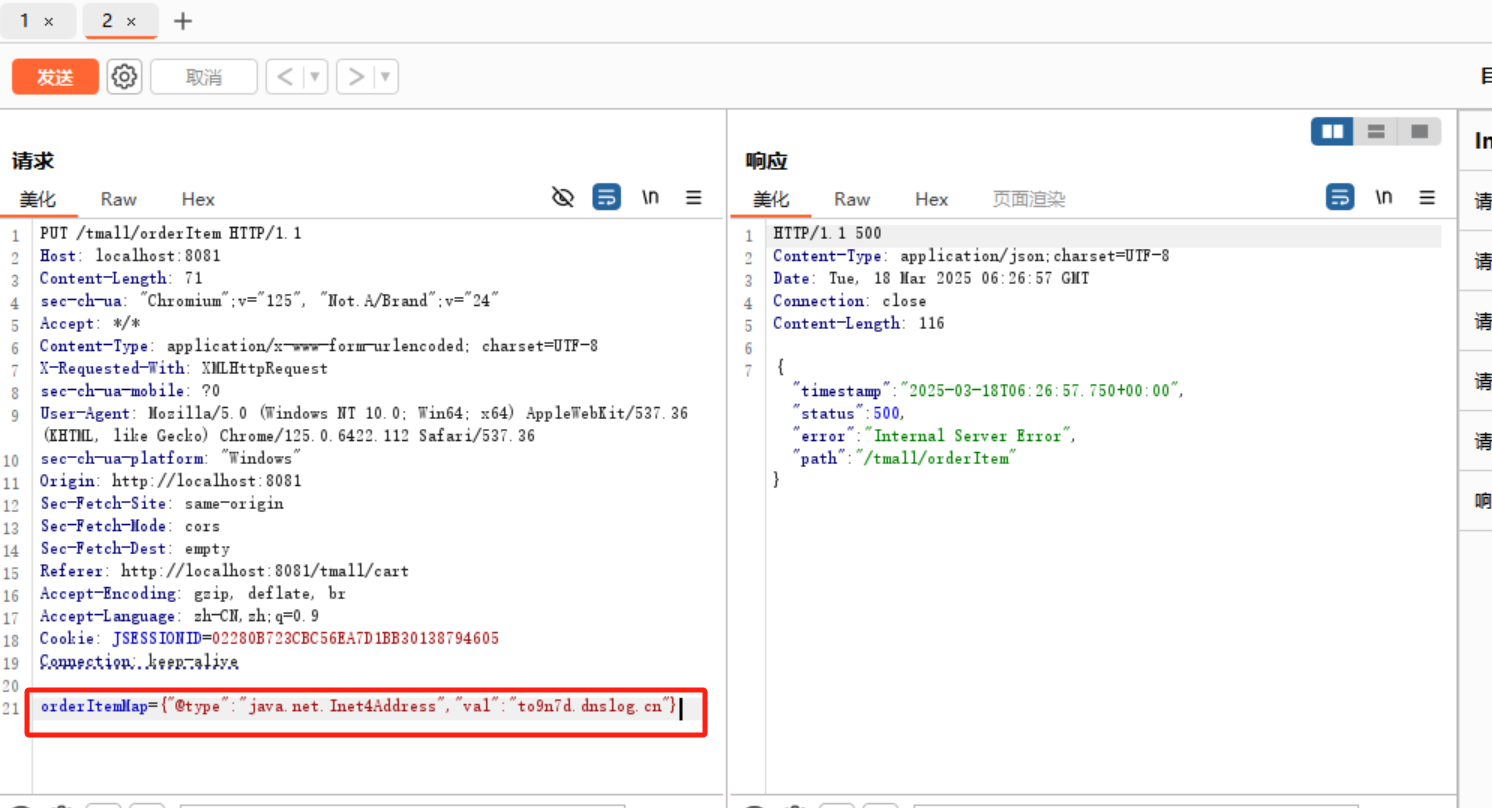Select response 页面渲染 render tab
1492x808 pixels.
1029,199
